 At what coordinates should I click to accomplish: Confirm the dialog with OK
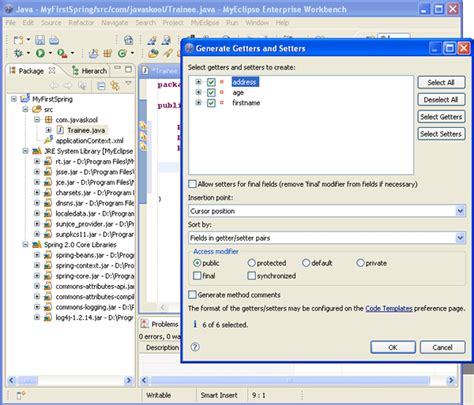click(393, 347)
